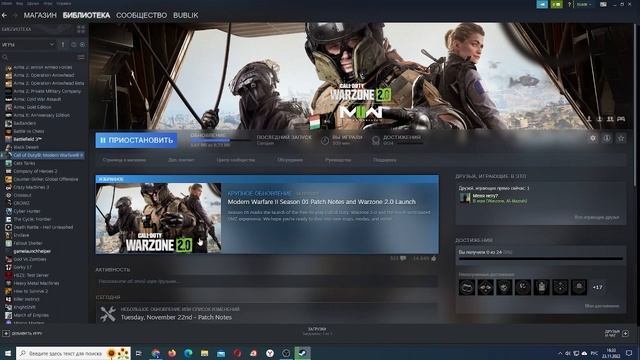This screenshot has height=360, width=640.
Task: Click the play-time clock icon
Action: click(x=325, y=140)
